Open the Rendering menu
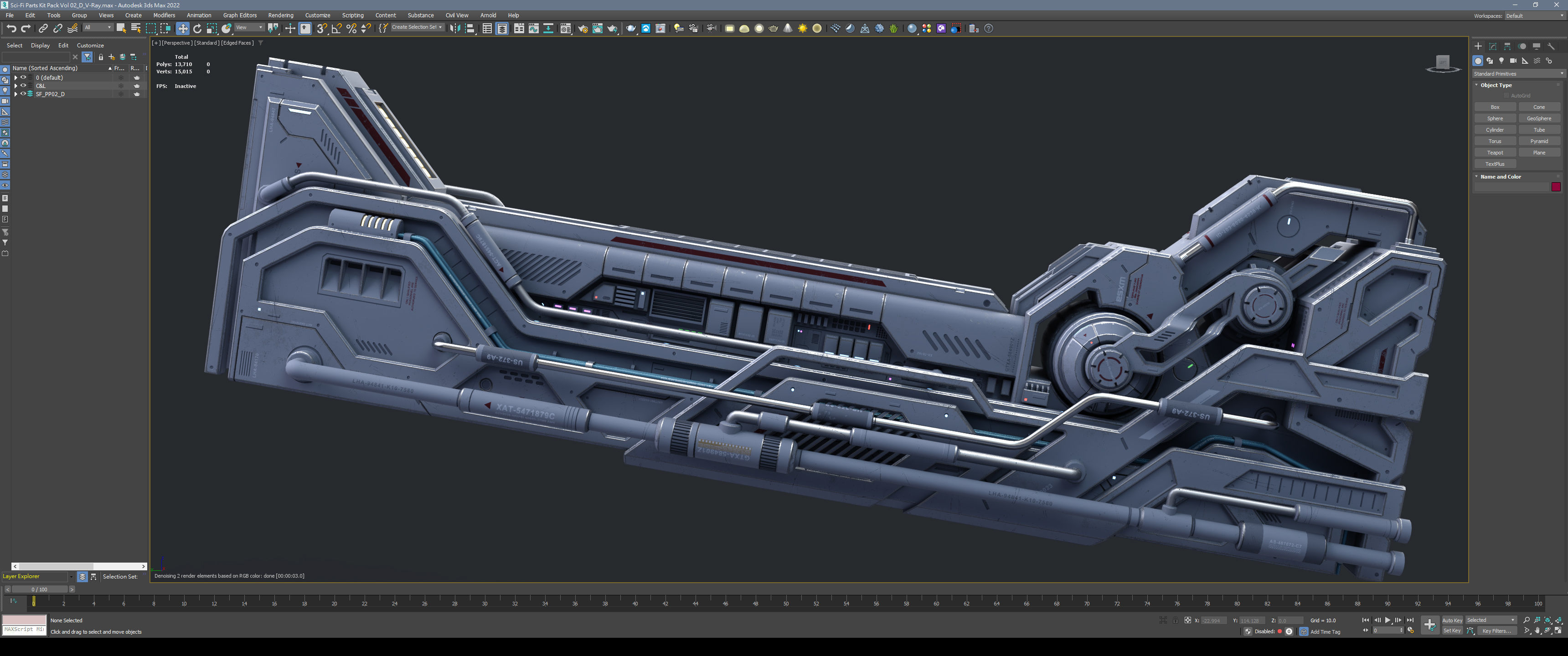This screenshot has height=656, width=1568. pyautogui.click(x=281, y=15)
